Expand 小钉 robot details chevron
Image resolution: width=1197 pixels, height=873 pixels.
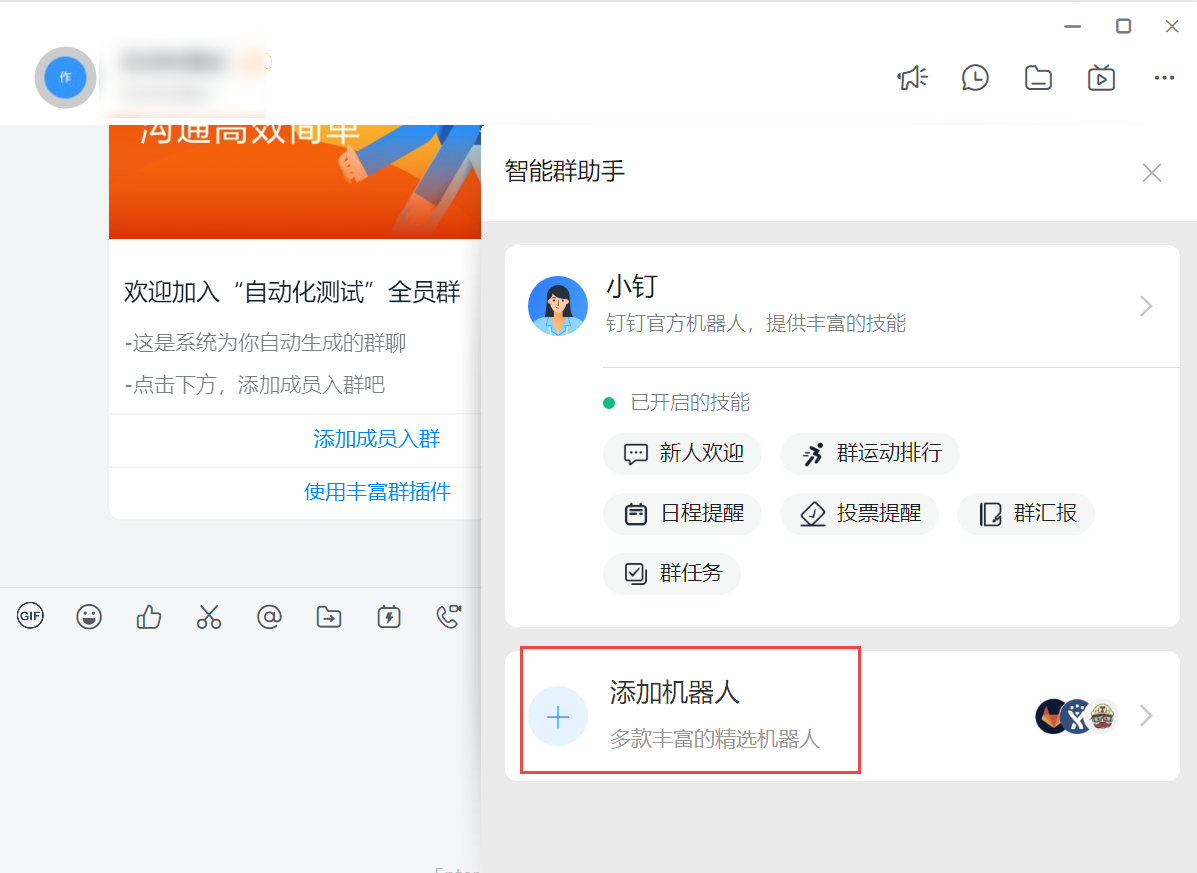1146,306
